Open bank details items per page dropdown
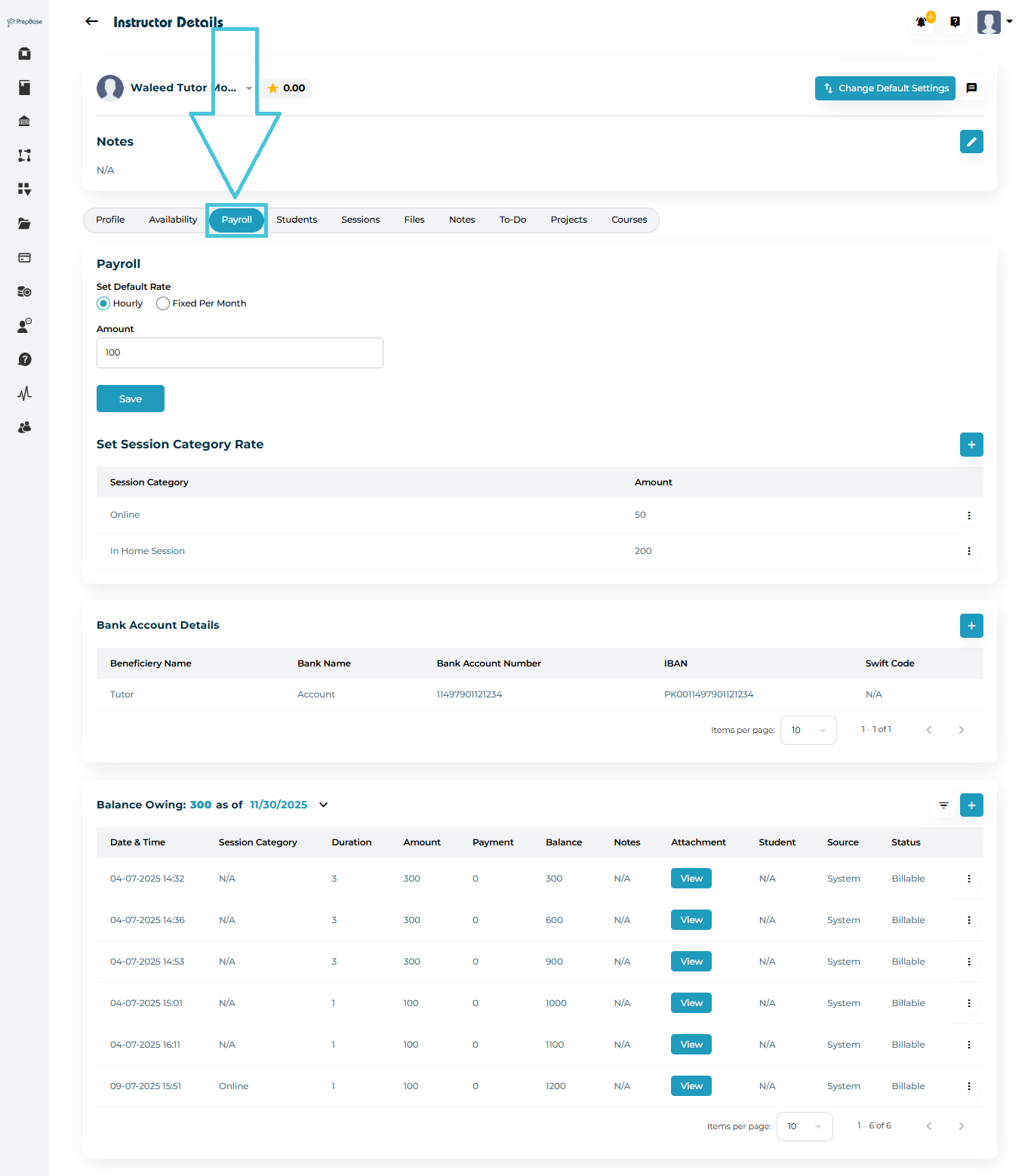 click(808, 730)
